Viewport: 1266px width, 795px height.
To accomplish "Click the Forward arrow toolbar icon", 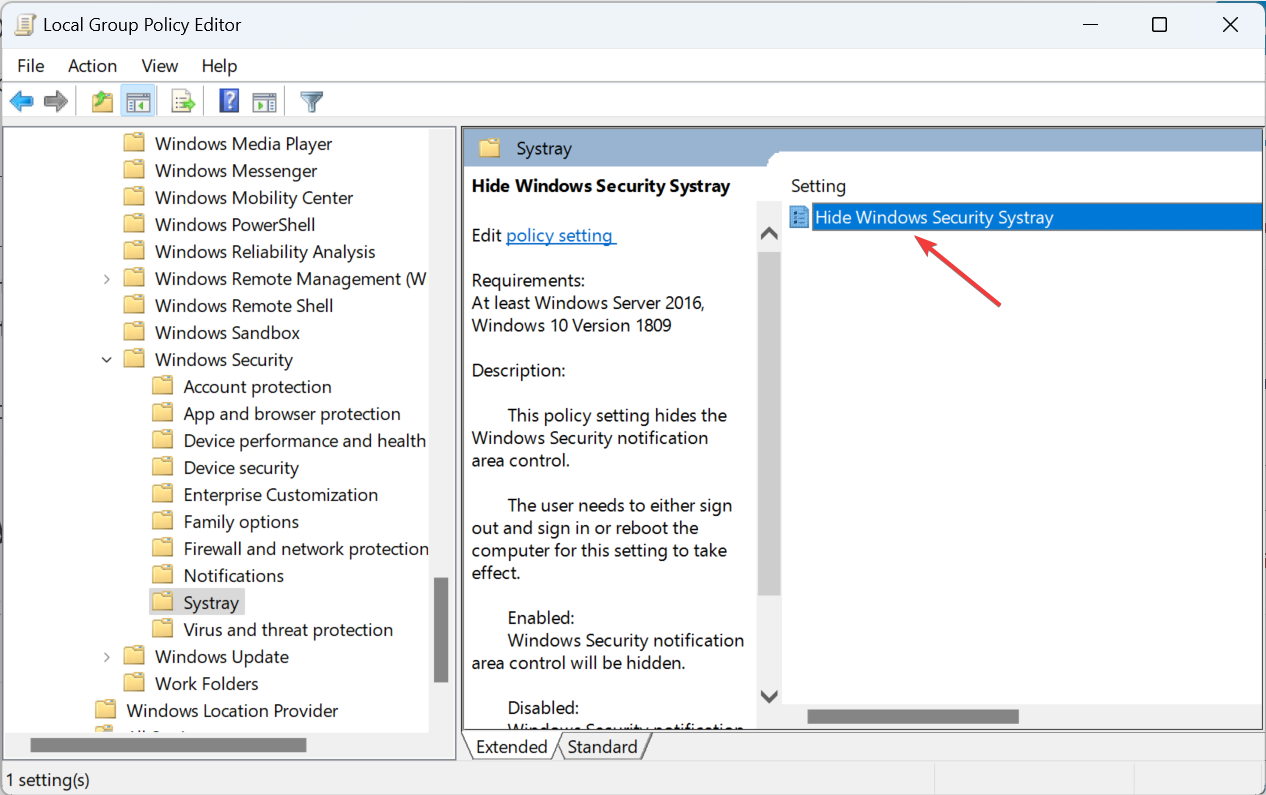I will (x=56, y=101).
